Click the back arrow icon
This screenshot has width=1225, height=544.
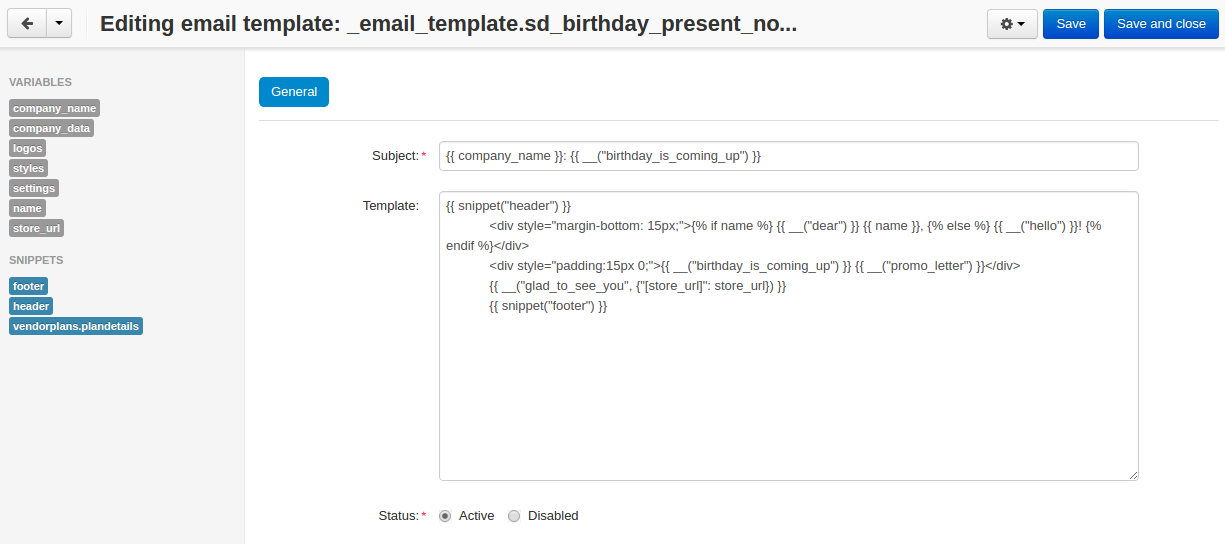click(27, 24)
